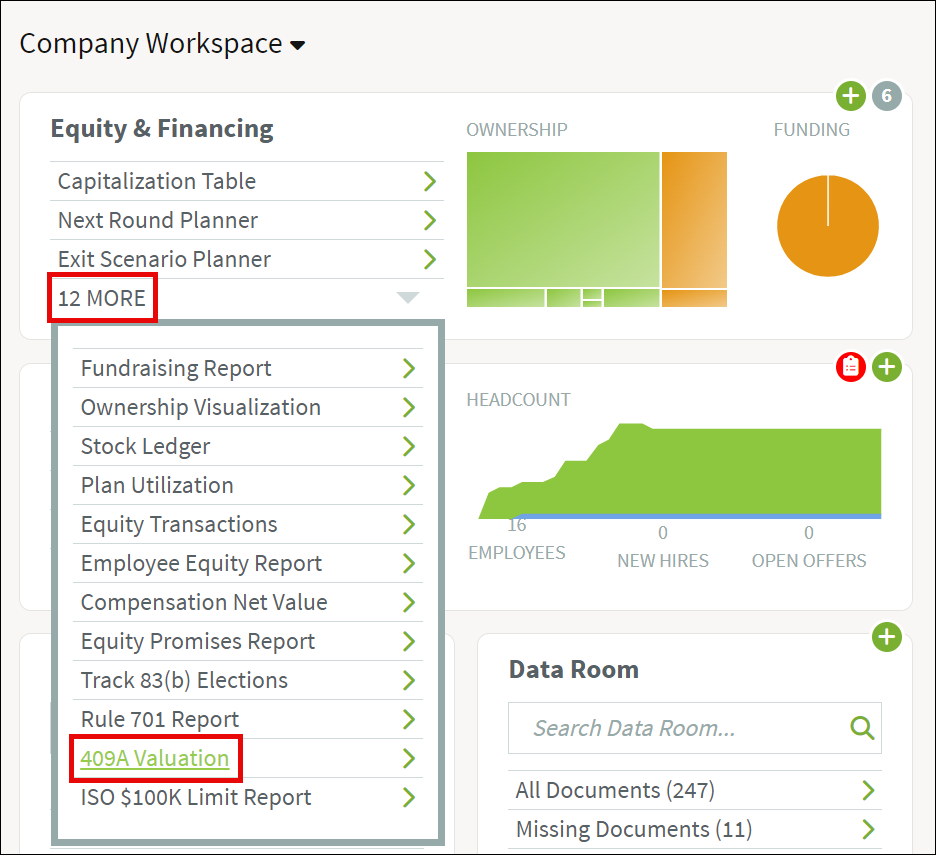936x855 pixels.
Task: Open the Company Workspace dropdown
Action: pyautogui.click(x=297, y=45)
